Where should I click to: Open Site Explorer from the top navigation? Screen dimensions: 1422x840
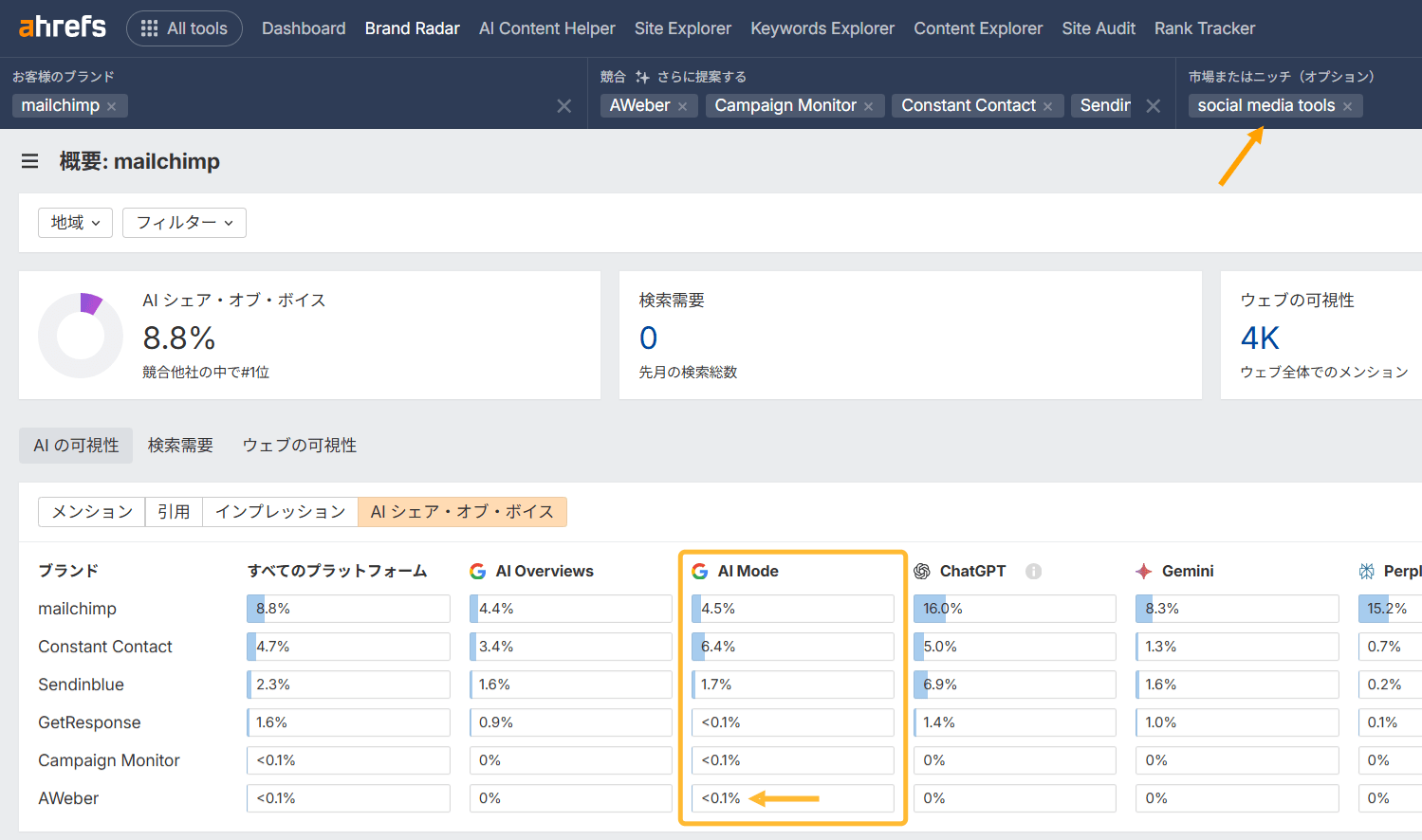click(x=682, y=28)
